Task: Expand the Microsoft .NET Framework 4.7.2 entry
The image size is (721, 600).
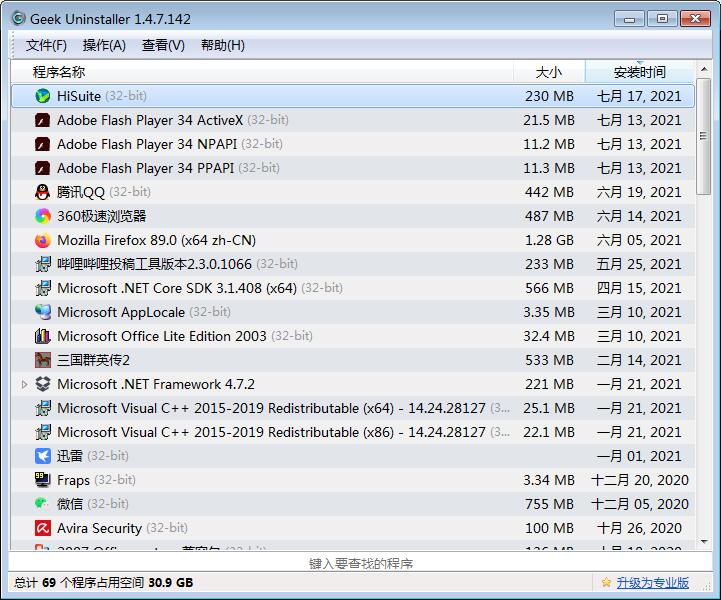Action: tap(24, 384)
